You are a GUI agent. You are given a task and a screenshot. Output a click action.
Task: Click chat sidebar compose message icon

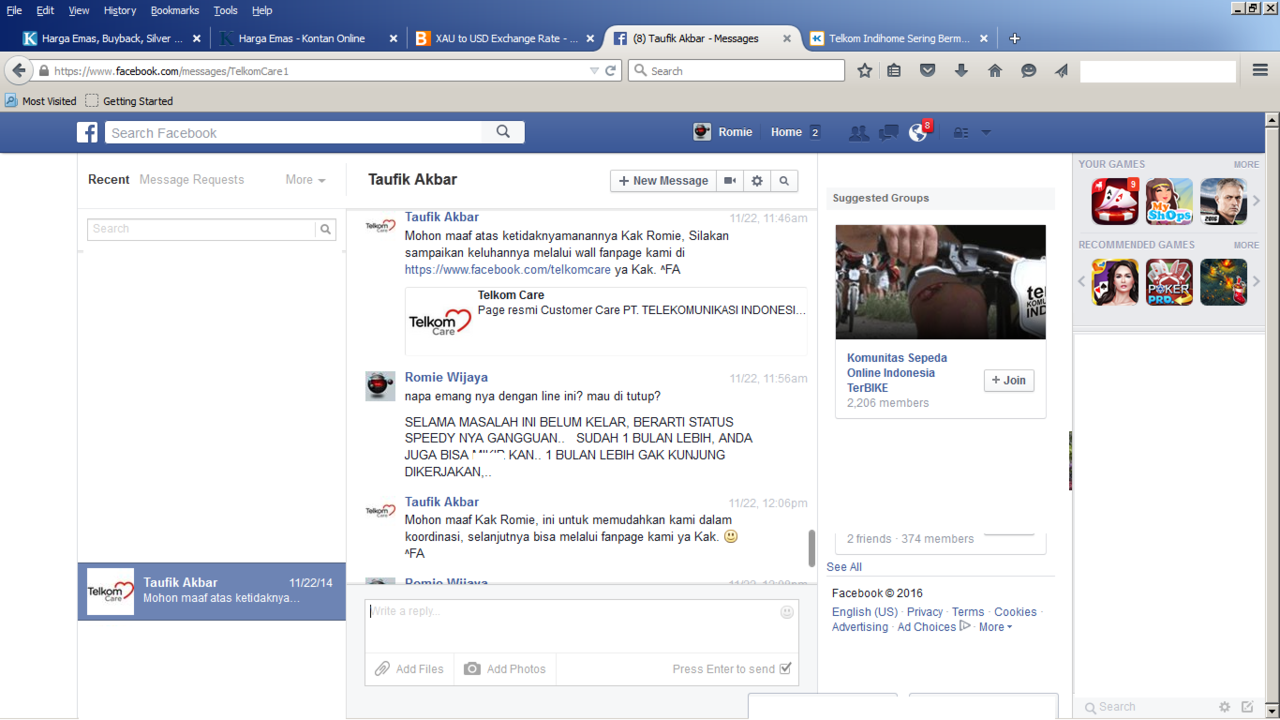[x=1247, y=707]
